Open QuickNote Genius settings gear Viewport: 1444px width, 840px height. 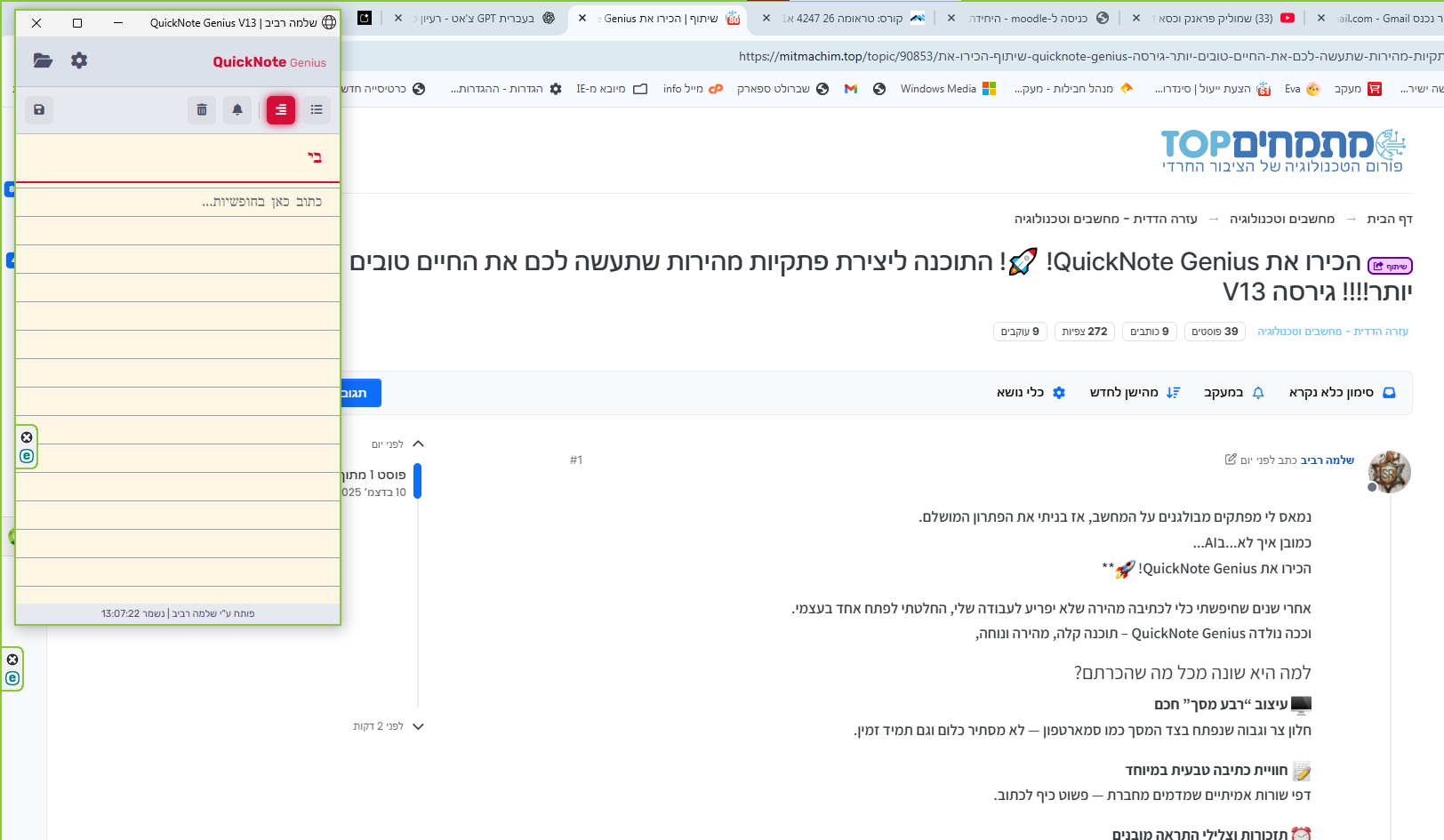click(x=79, y=60)
